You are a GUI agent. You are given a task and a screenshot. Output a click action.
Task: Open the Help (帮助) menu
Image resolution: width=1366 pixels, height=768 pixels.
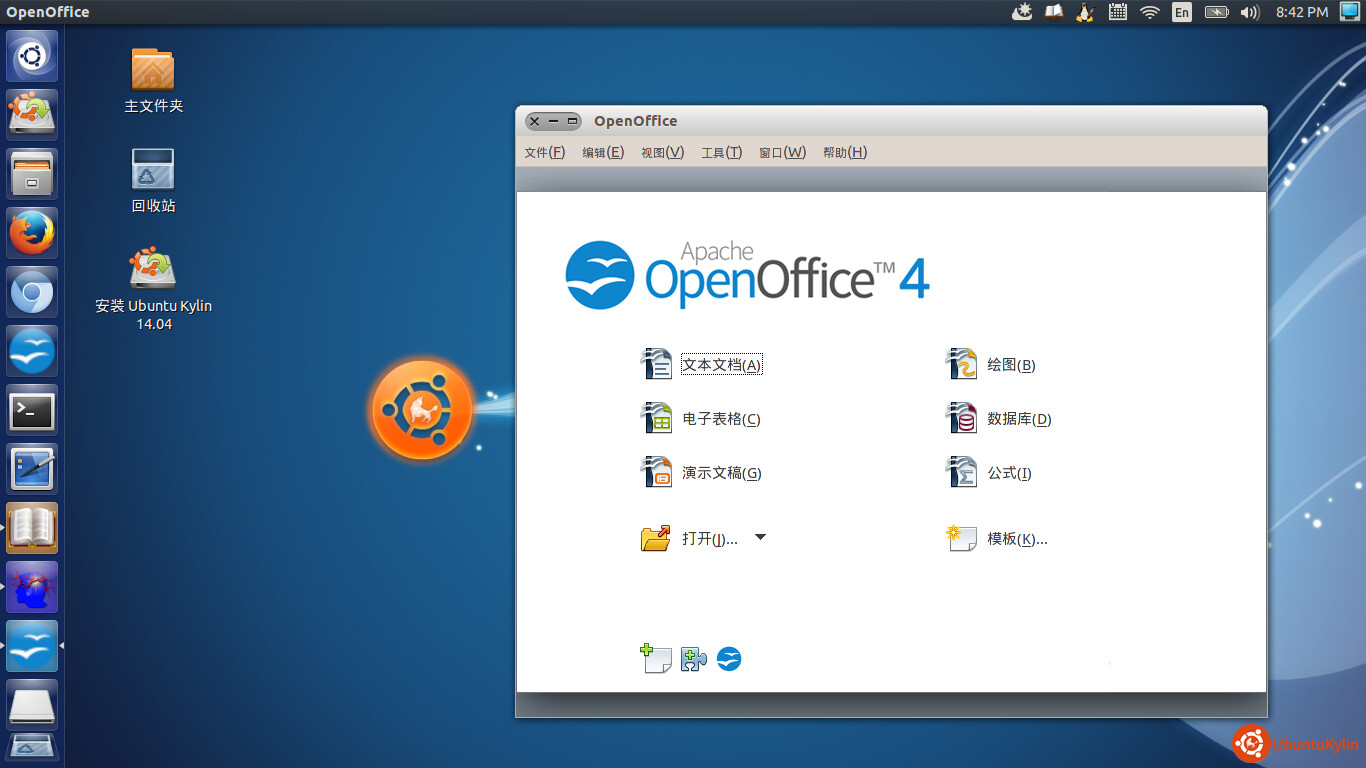(845, 152)
